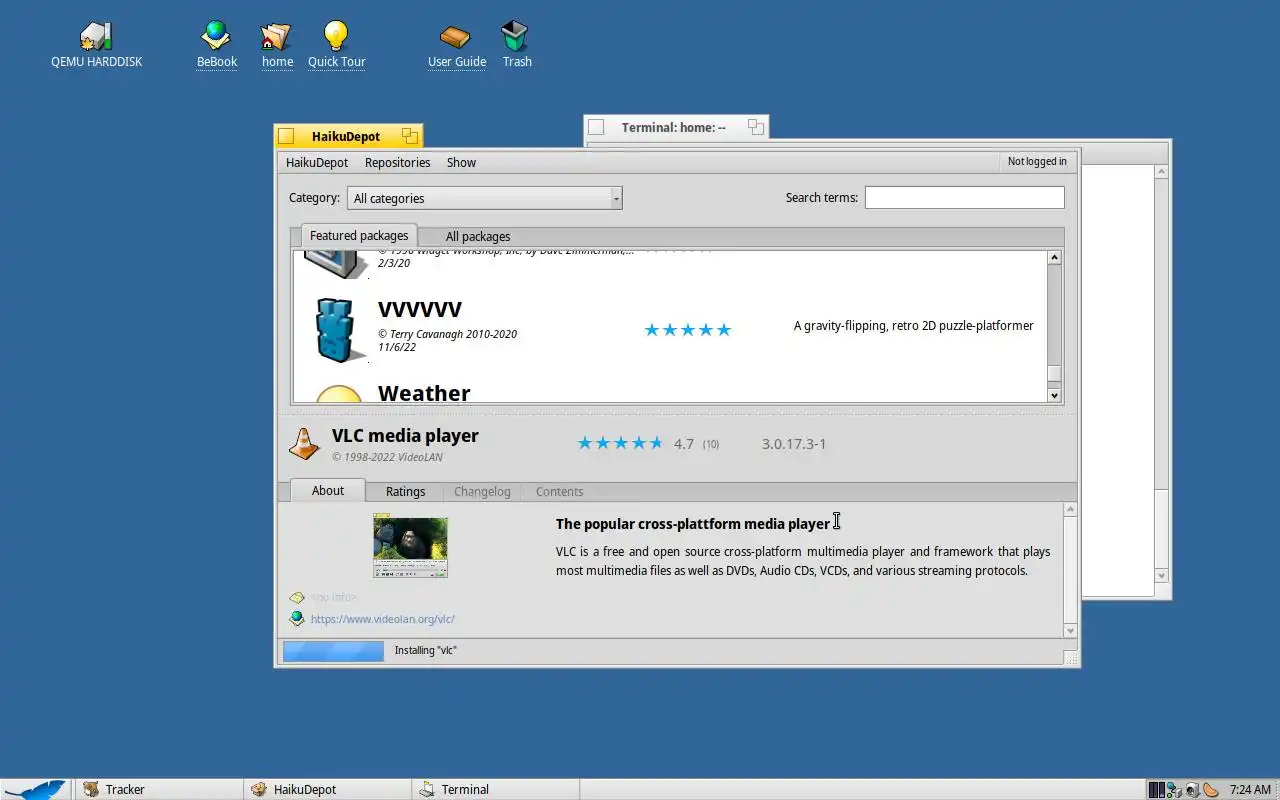Click the rating count (10)
Screen dimensions: 1280x800
[710, 444]
